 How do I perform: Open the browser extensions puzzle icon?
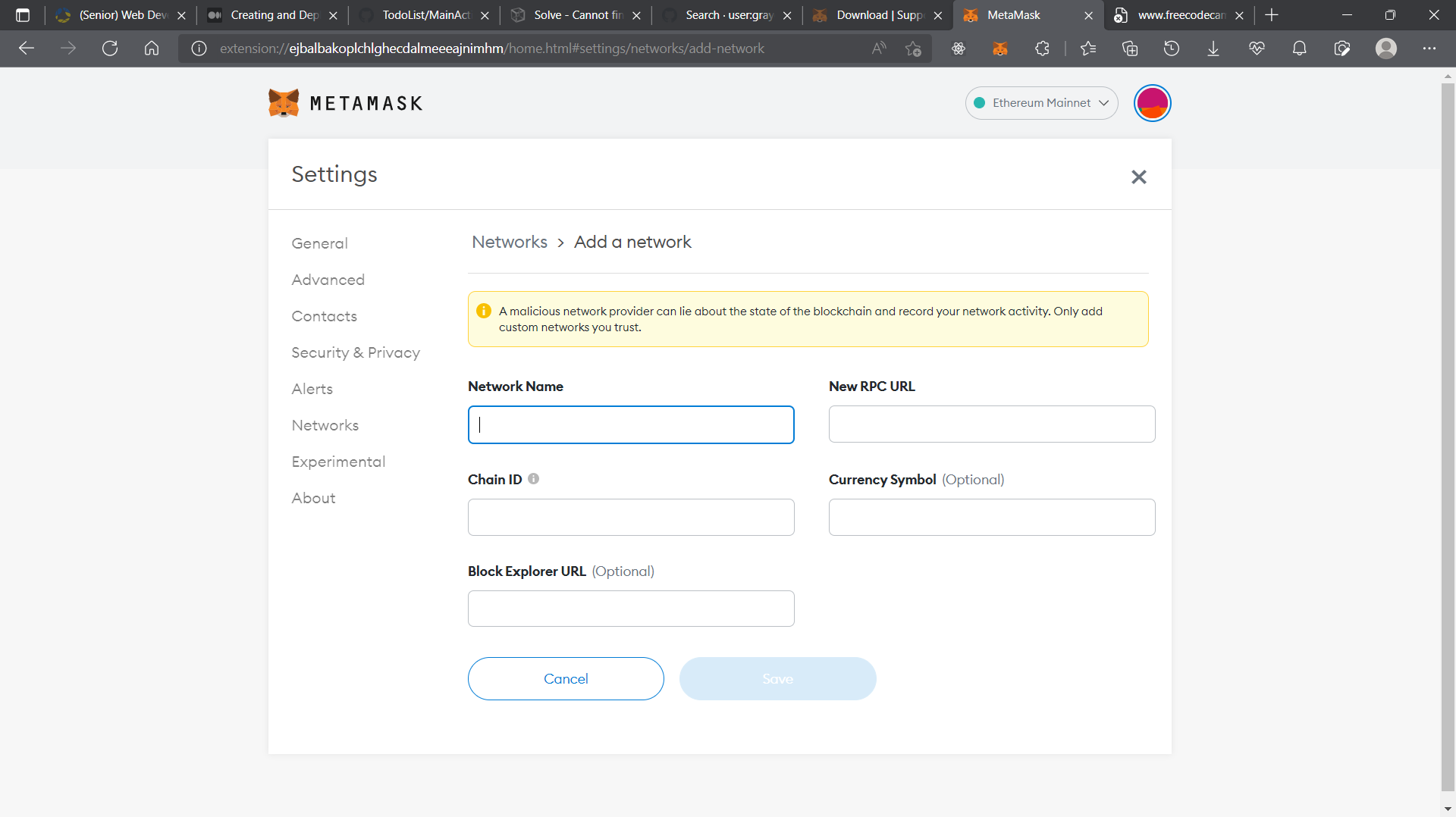coord(1042,49)
